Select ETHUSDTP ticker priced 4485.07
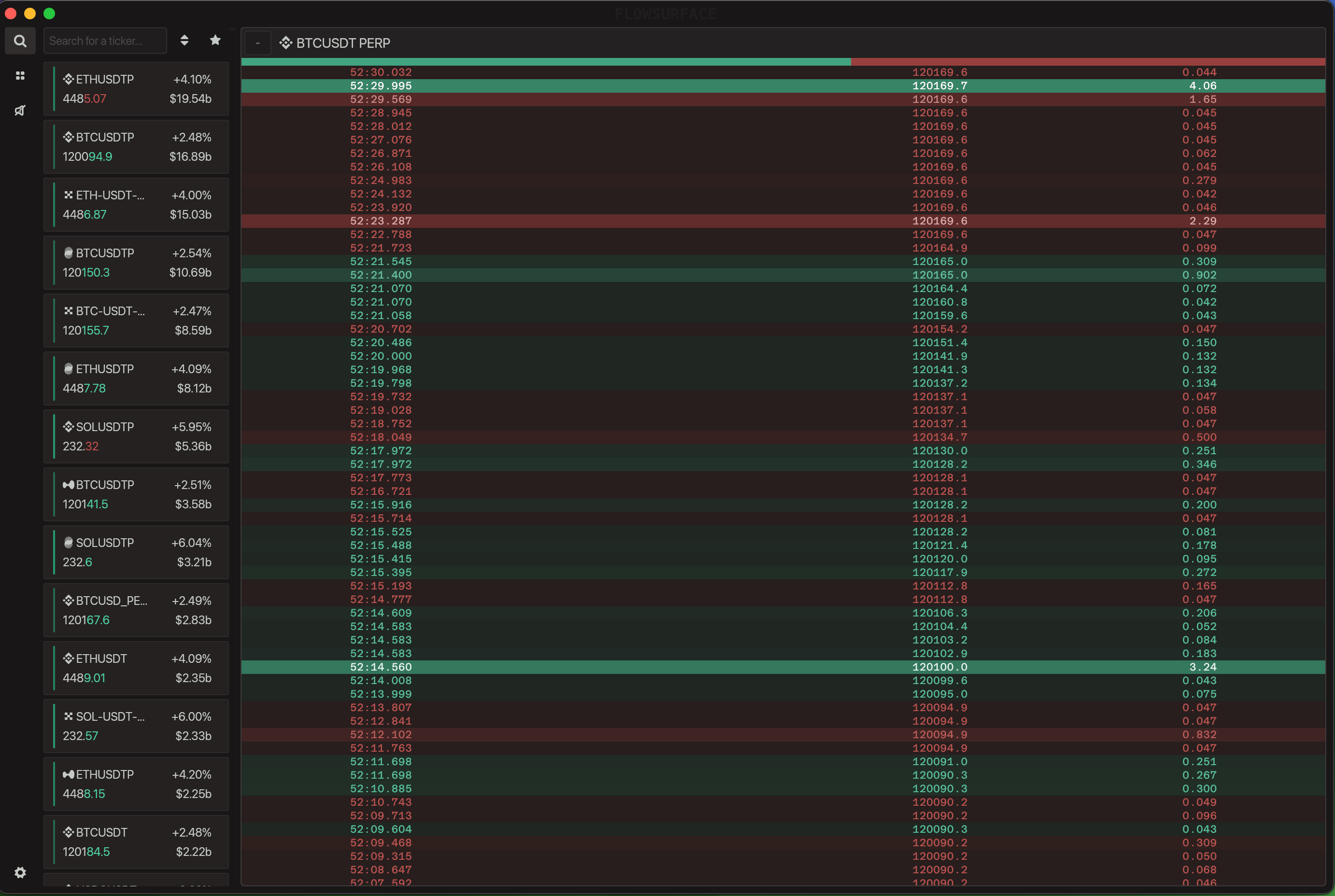 point(136,89)
